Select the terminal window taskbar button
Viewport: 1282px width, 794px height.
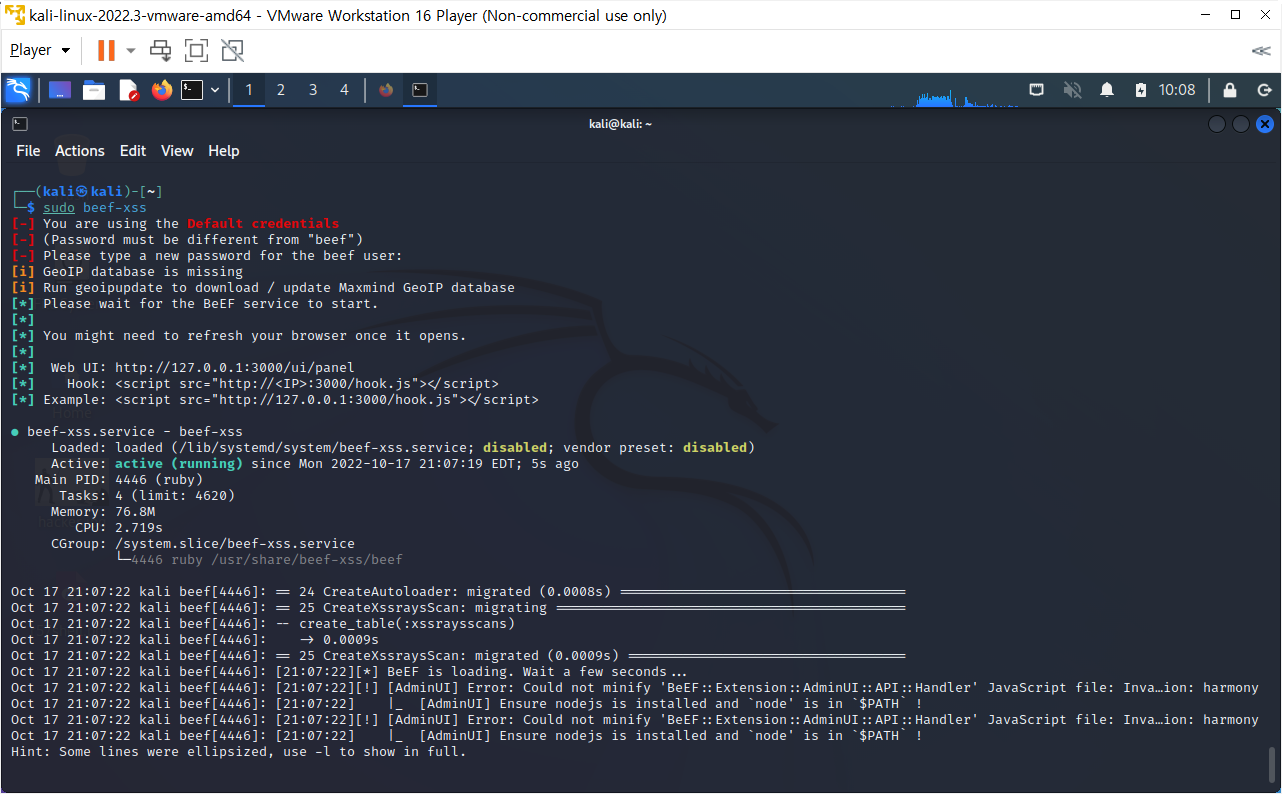point(421,90)
